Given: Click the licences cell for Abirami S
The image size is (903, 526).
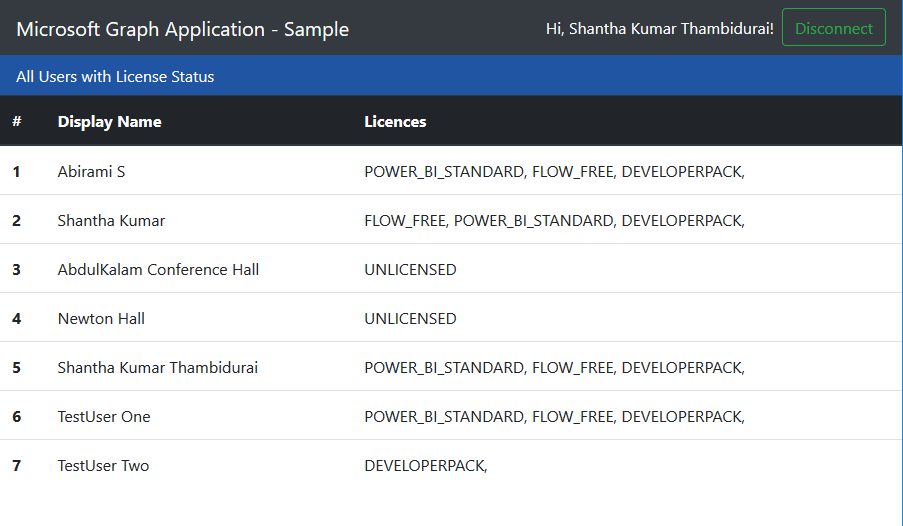Looking at the screenshot, I should click(555, 172).
